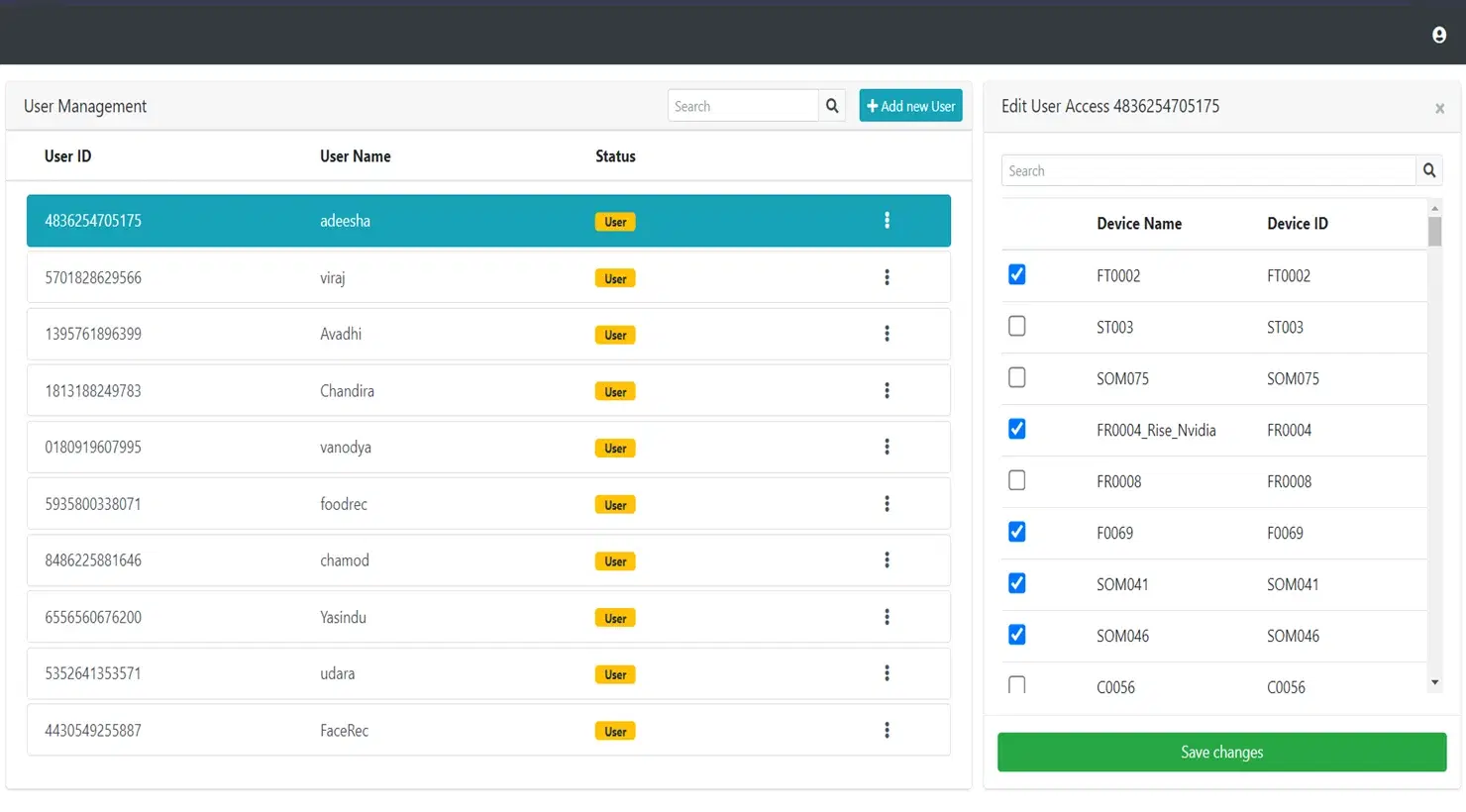Click the User Management search magnifier icon

pos(832,106)
